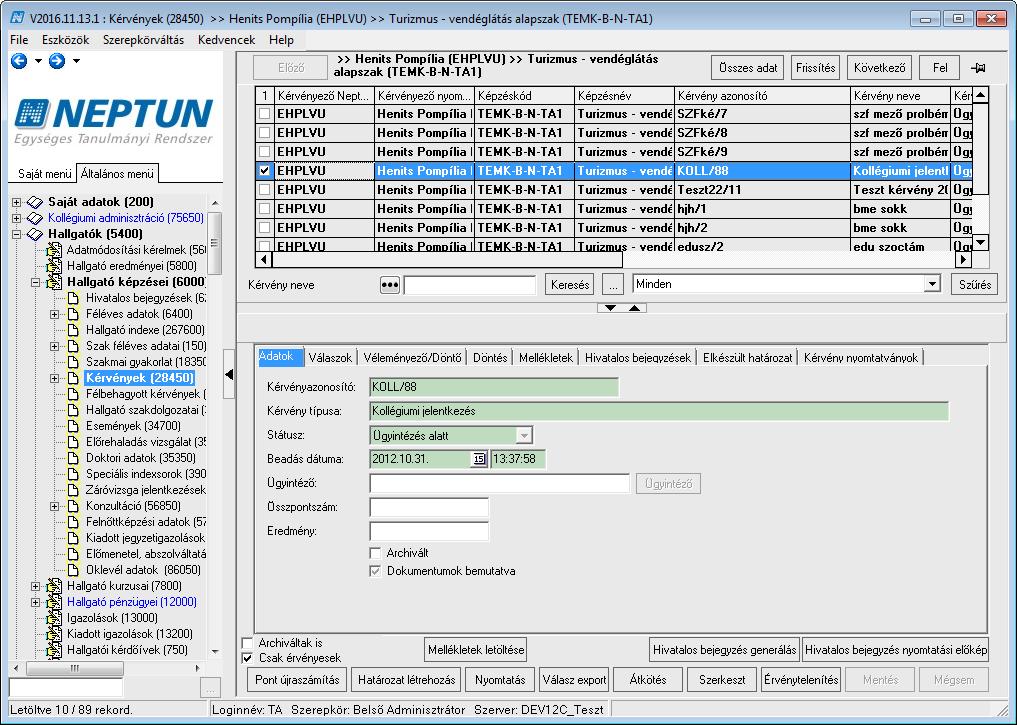Viewport: 1017px width, 725px height.
Task: Click the Mellékletek letöltése button
Action: (x=476, y=649)
